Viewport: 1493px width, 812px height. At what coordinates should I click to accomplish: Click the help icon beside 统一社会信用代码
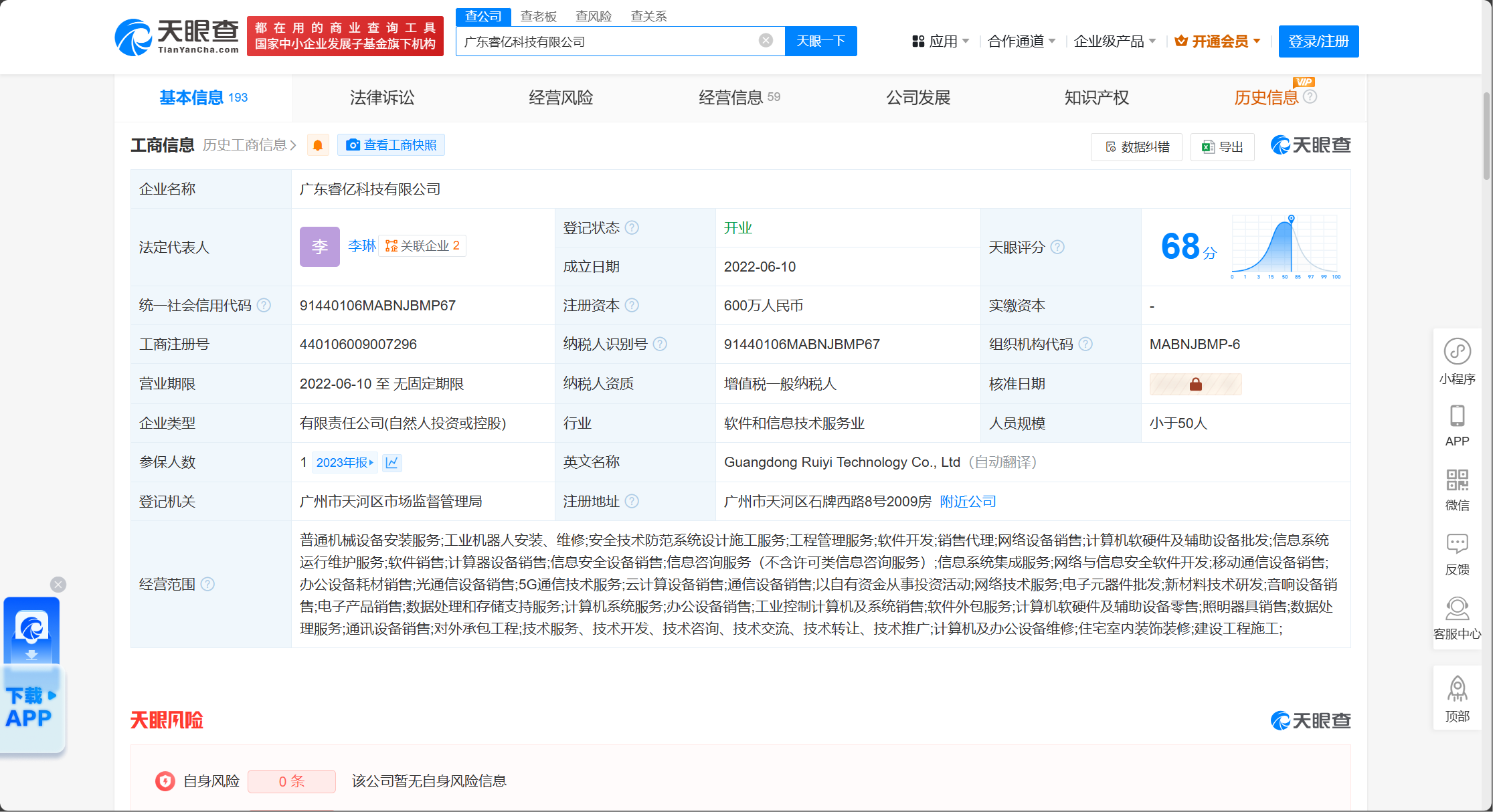(264, 306)
